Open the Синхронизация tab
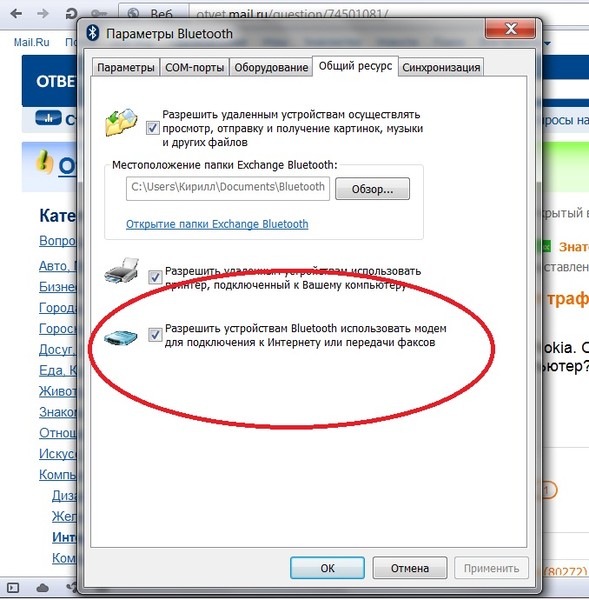Viewport: 589px width, 600px height. tap(441, 67)
